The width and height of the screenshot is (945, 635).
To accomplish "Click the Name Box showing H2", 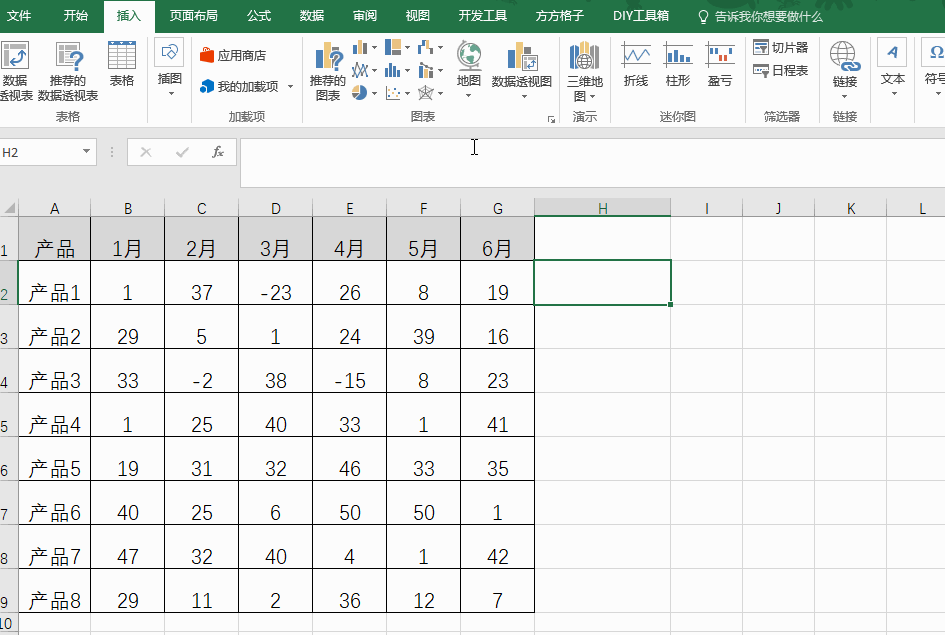I will click(40, 152).
